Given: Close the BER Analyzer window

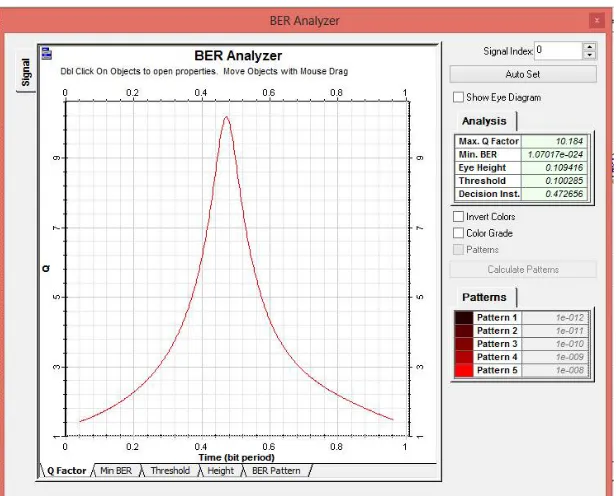Looking at the screenshot, I should pos(597,20).
